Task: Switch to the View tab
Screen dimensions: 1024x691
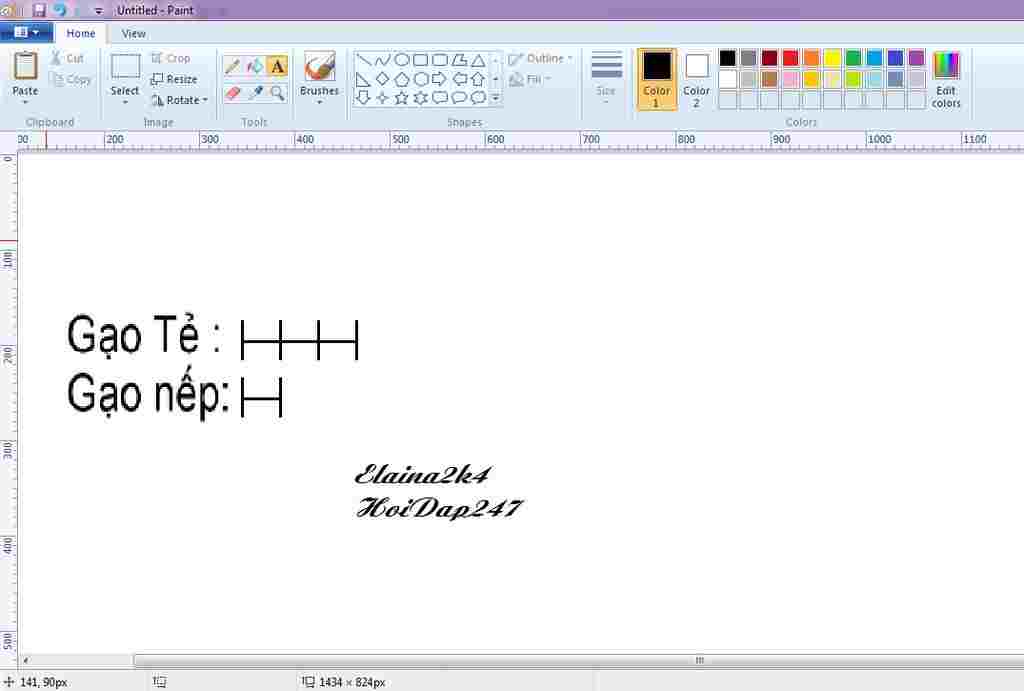Action: [x=134, y=33]
